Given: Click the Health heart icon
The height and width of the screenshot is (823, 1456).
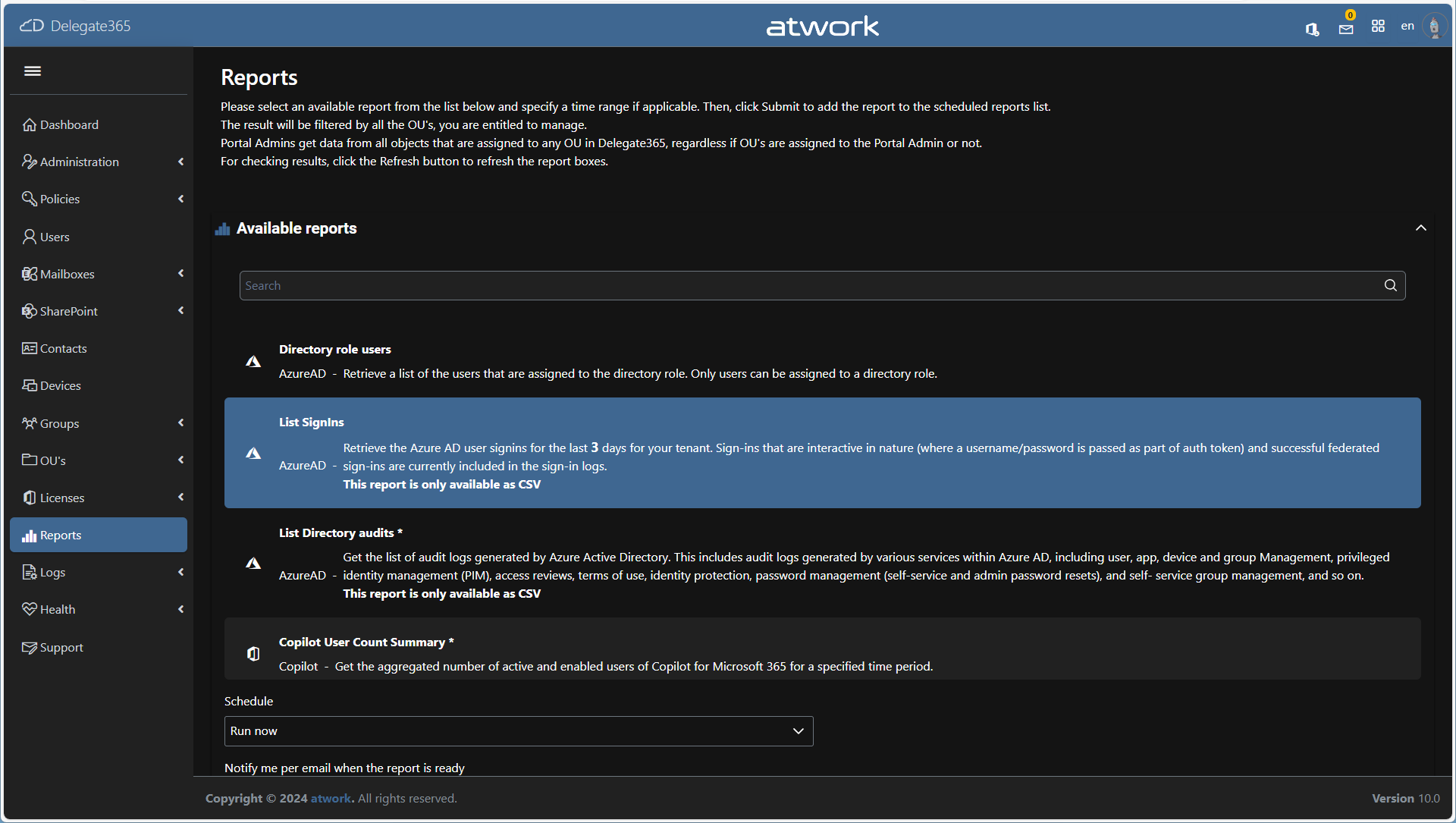Looking at the screenshot, I should coord(30,609).
